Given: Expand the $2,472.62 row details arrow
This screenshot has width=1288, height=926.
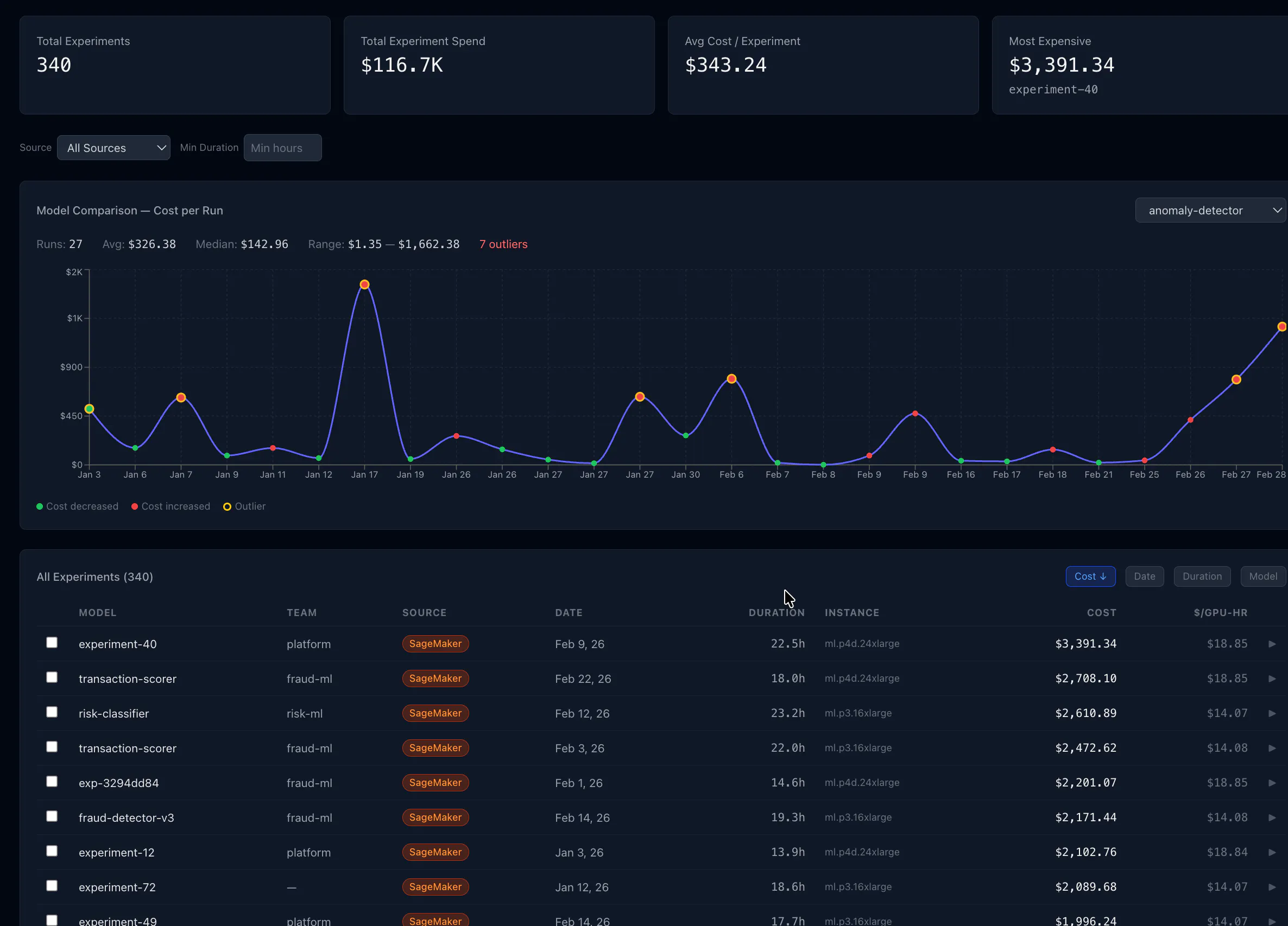Looking at the screenshot, I should coord(1272,748).
